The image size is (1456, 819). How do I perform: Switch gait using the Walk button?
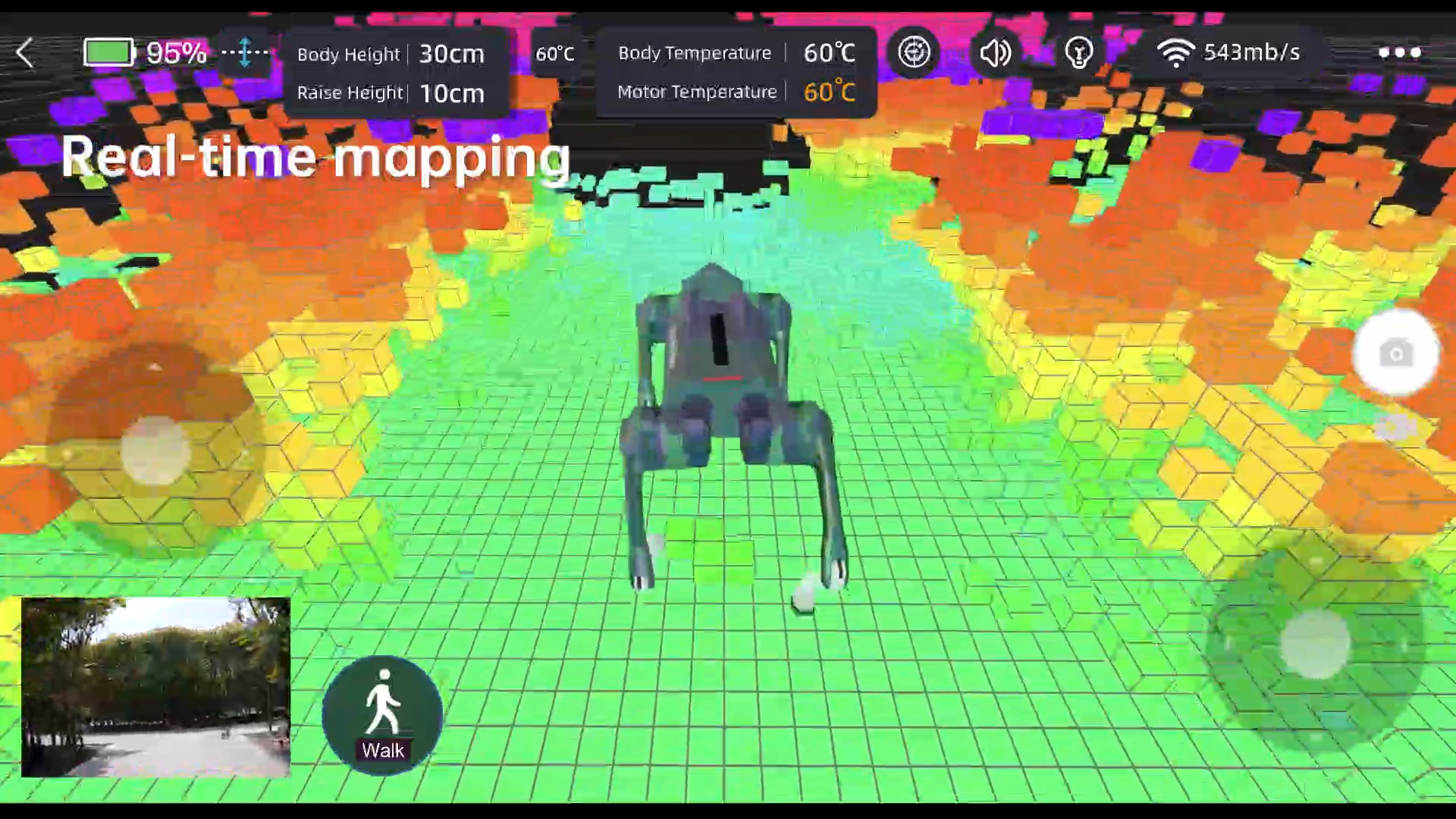[x=383, y=714]
